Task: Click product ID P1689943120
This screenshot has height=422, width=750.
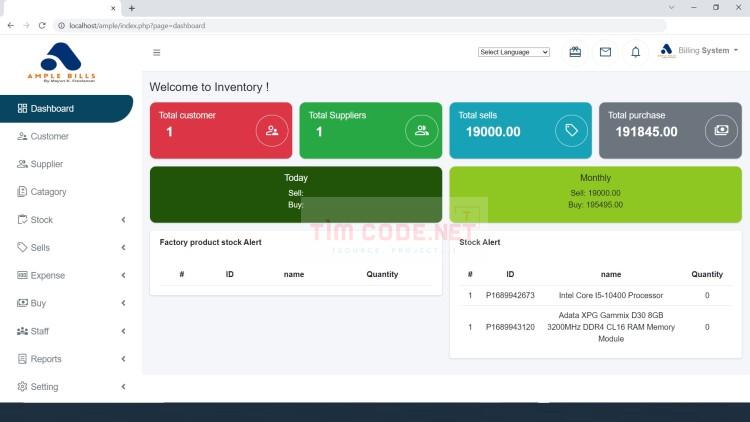Action: point(510,327)
